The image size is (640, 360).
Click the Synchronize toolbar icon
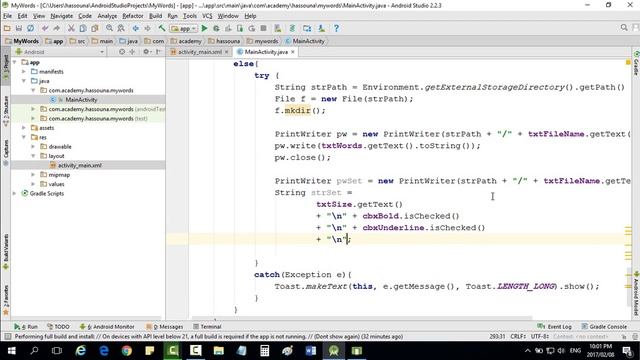pyautogui.click(x=31, y=28)
